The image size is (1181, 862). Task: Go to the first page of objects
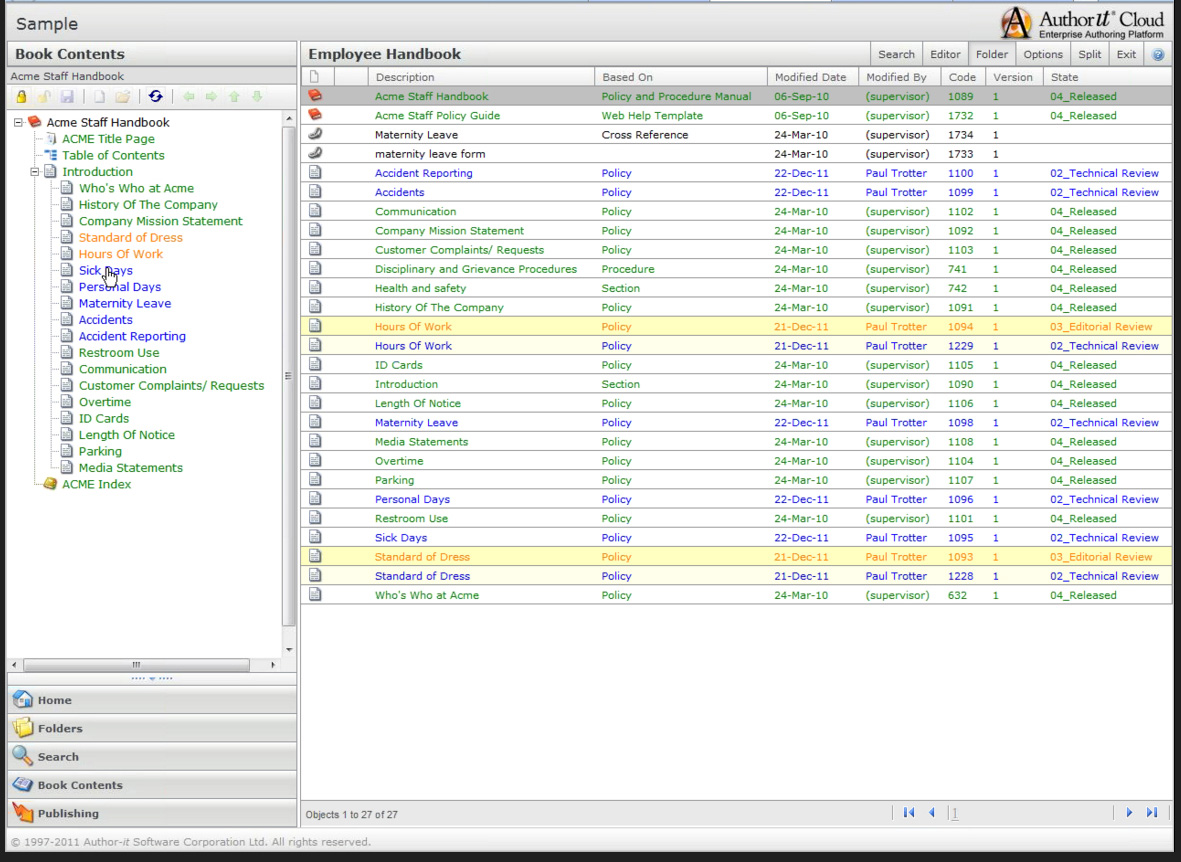coord(908,812)
